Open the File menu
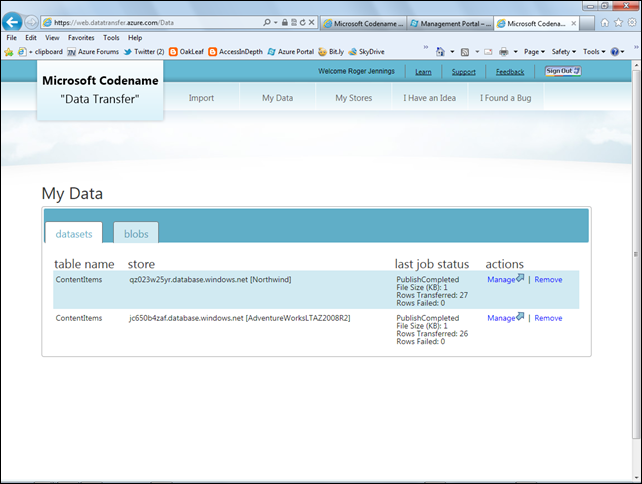This screenshot has width=642, height=484. (x=11, y=38)
